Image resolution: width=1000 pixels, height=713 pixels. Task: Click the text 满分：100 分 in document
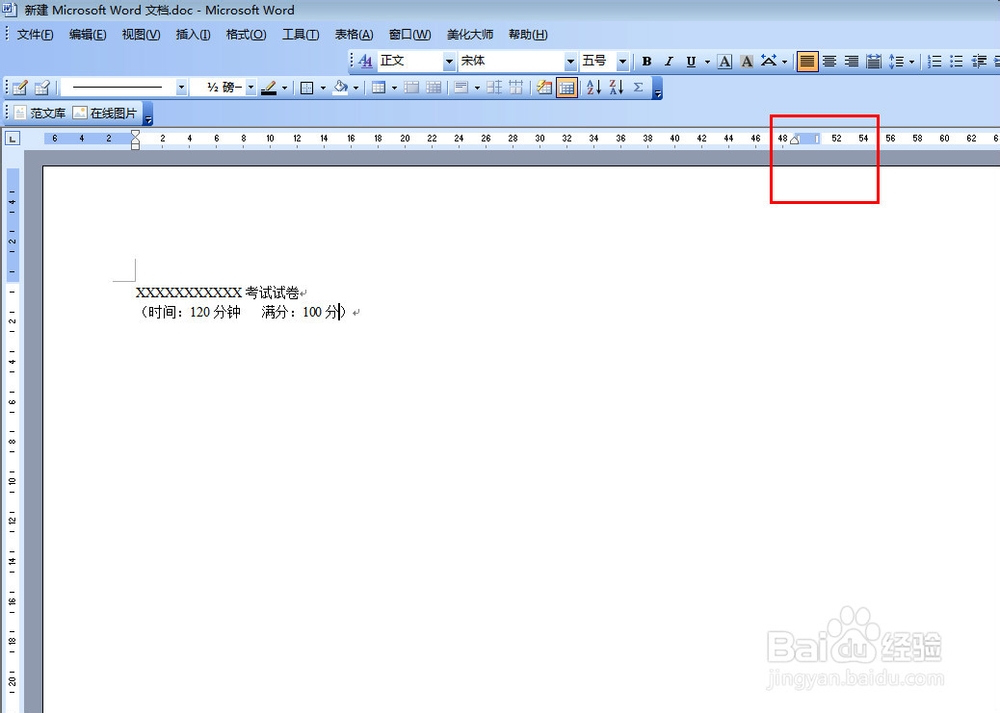pos(299,312)
